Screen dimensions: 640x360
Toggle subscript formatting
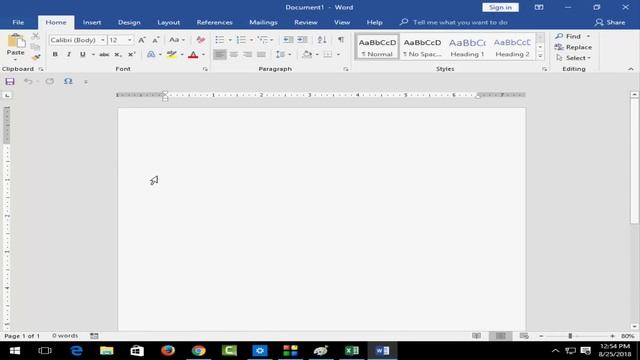point(118,55)
